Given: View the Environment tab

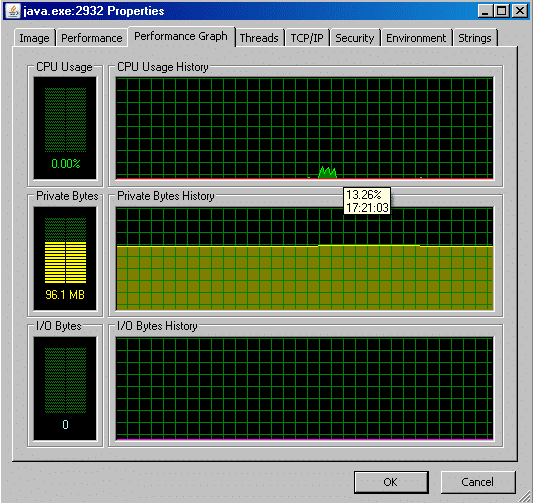Looking at the screenshot, I should (416, 38).
